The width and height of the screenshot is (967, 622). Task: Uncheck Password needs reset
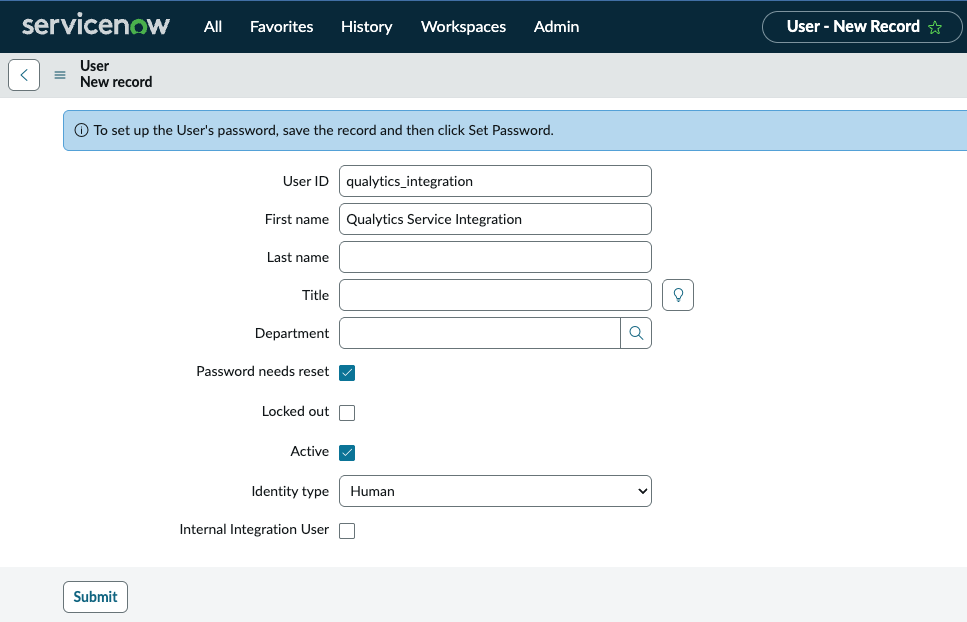347,373
